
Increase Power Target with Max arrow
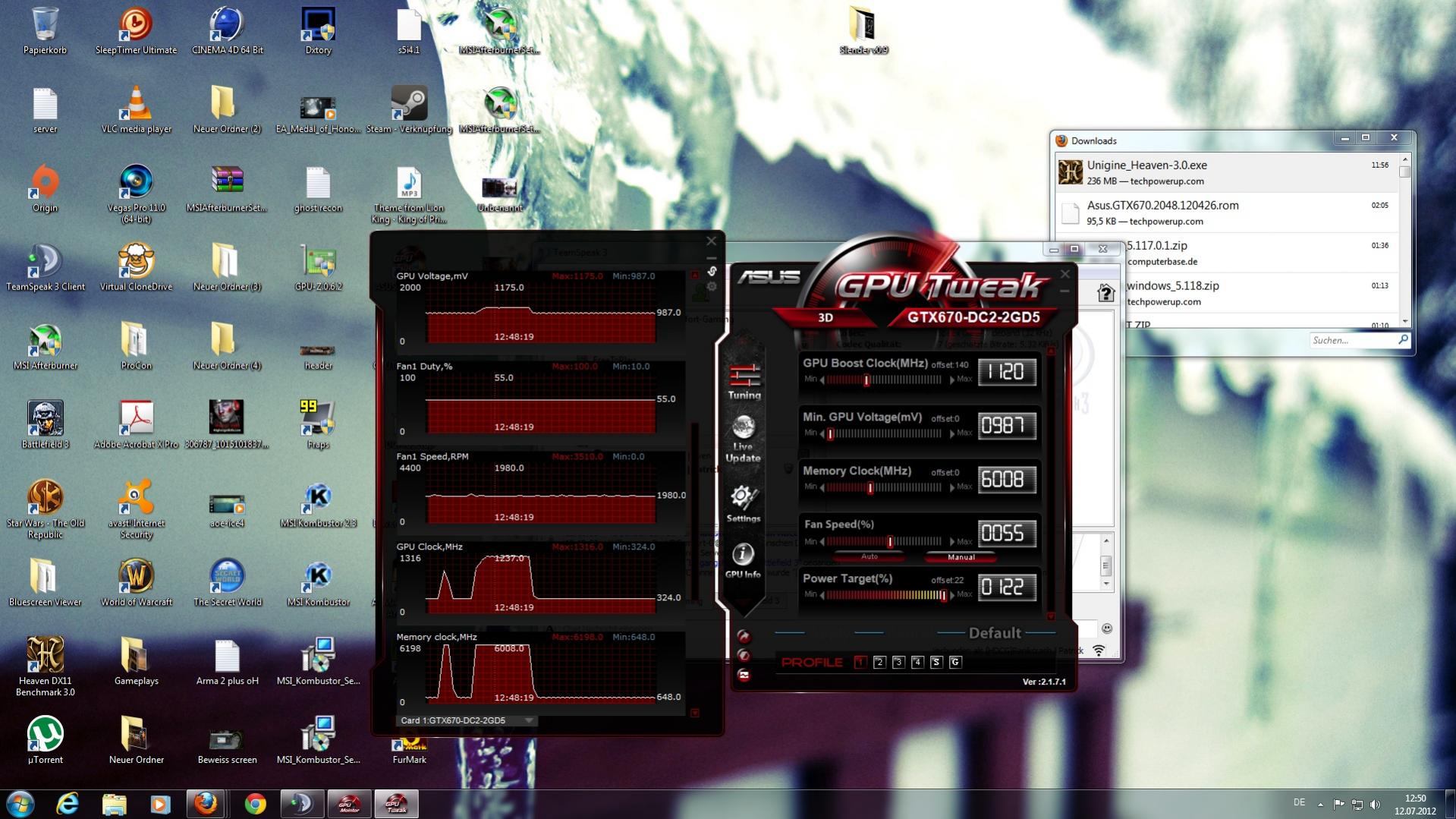(952, 595)
